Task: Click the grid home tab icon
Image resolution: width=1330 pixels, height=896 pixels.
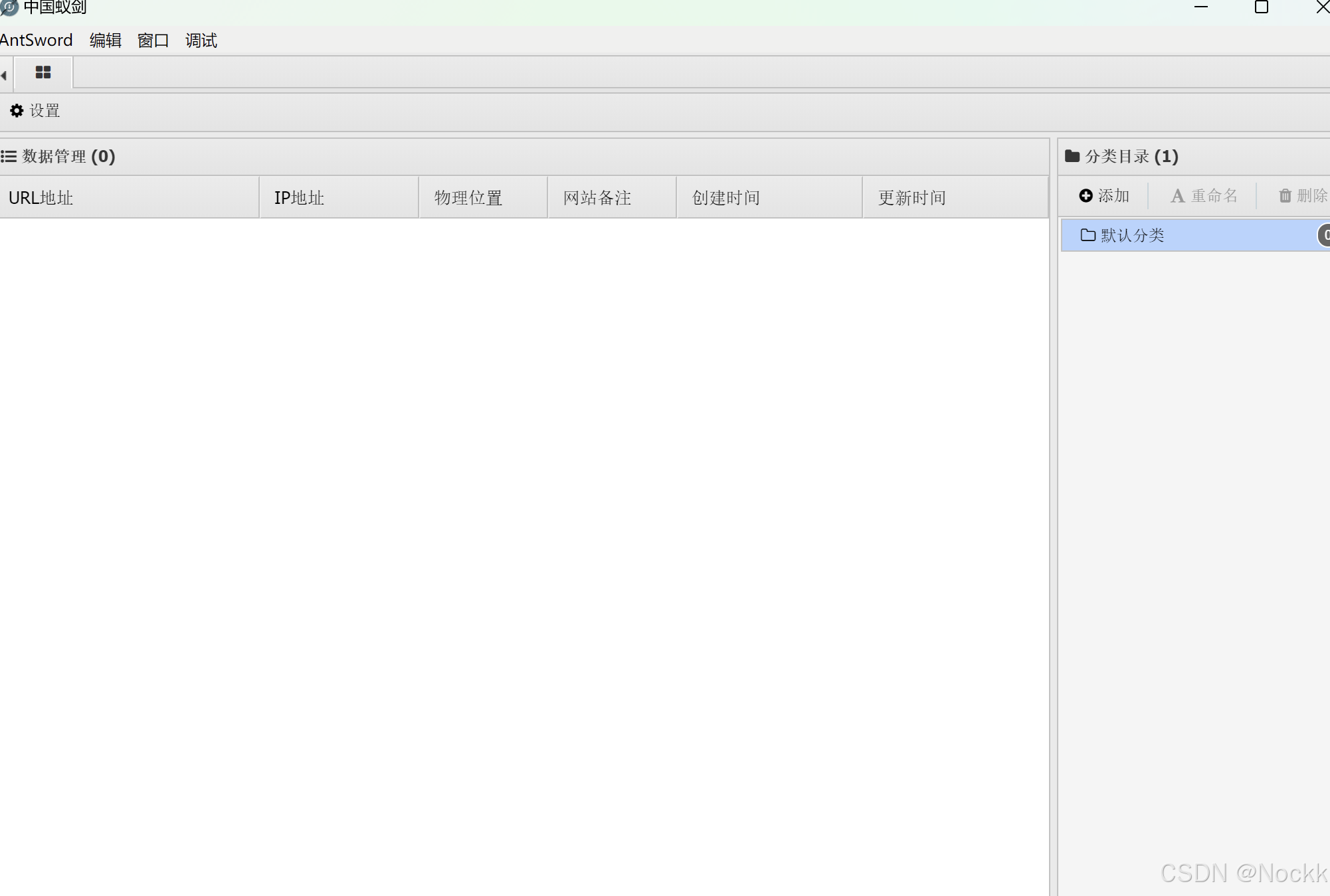Action: [43, 72]
